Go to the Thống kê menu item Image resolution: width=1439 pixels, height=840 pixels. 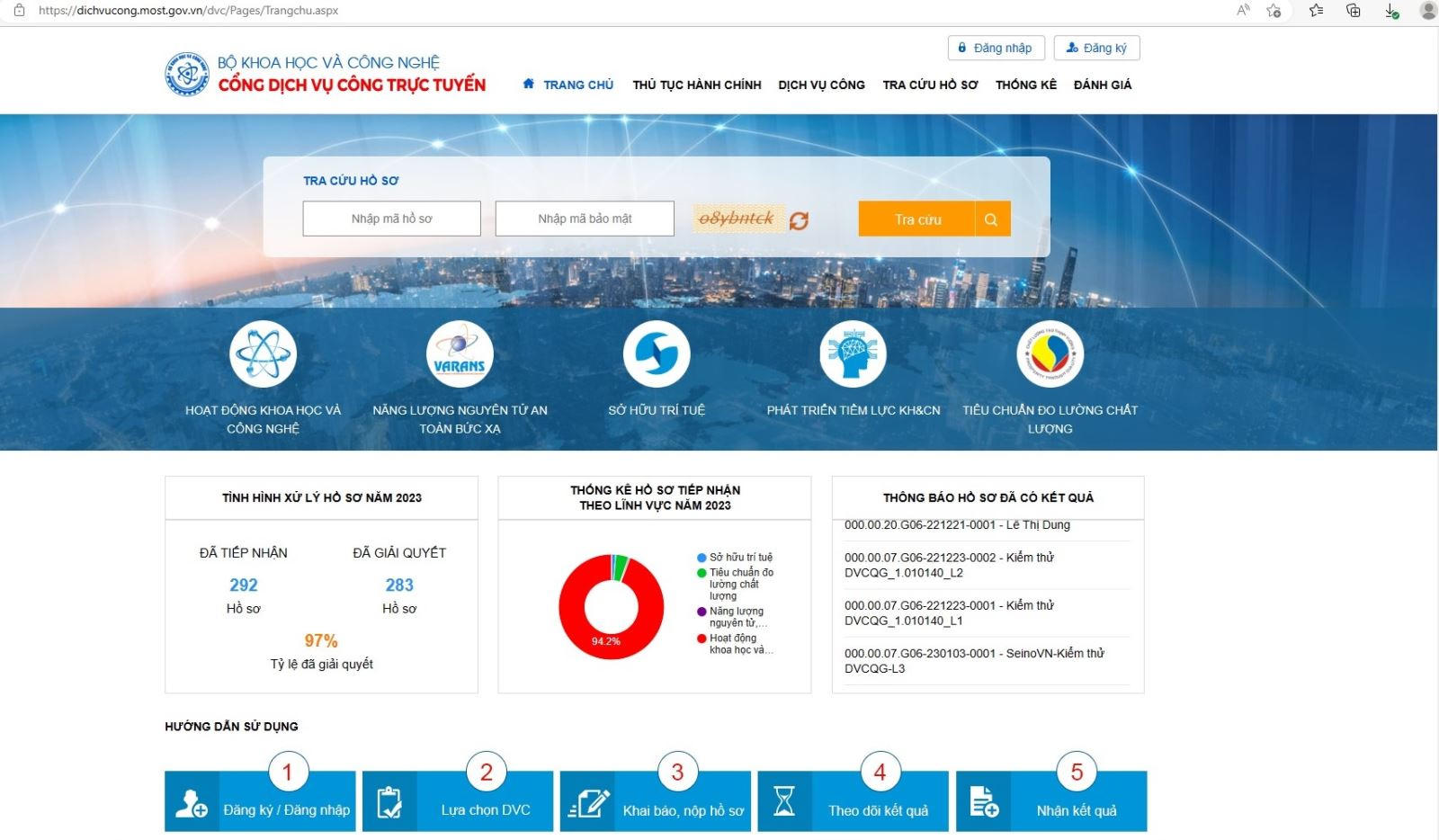click(1025, 85)
